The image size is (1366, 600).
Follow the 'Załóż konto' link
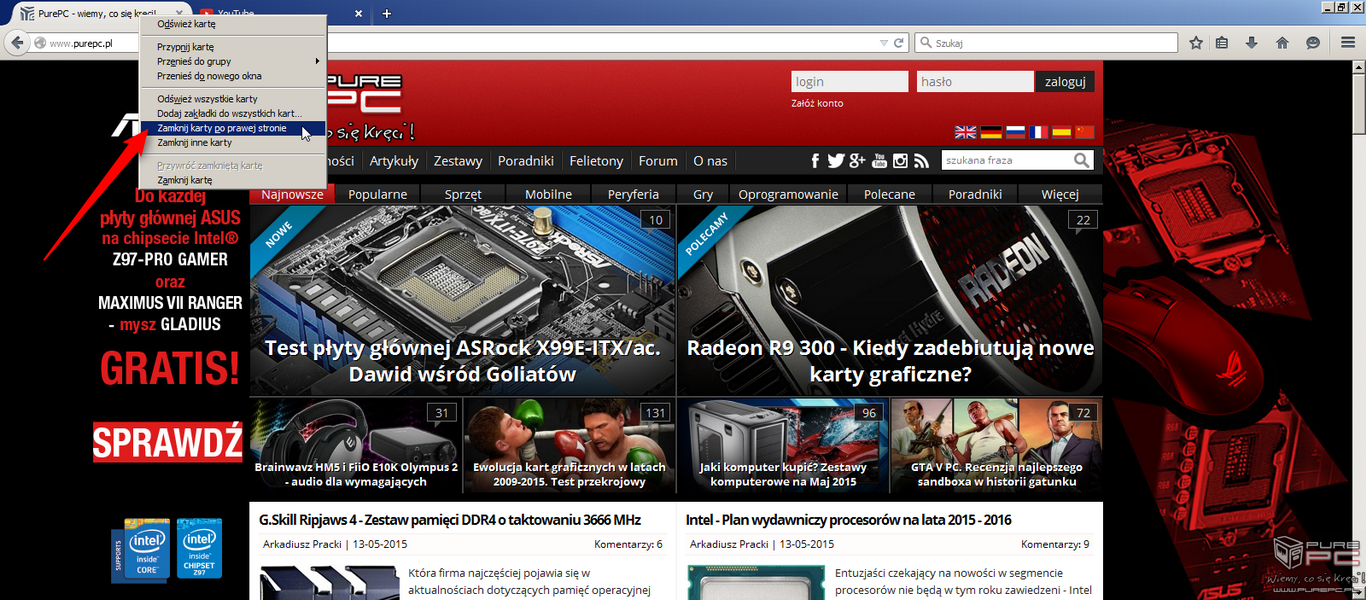817,103
